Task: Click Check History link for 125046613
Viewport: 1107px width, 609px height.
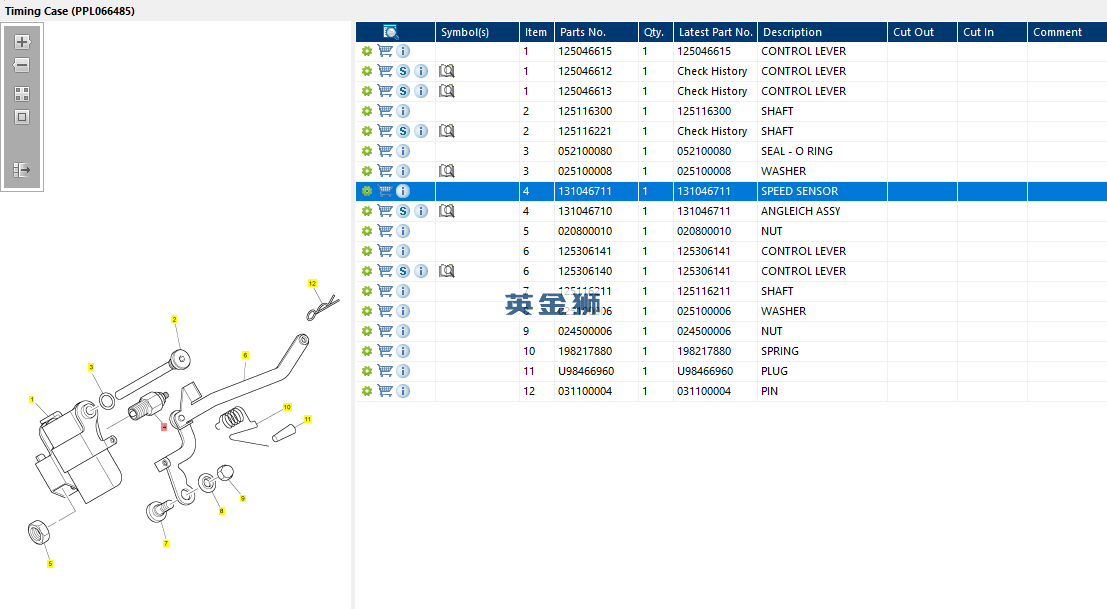Action: pyautogui.click(x=712, y=91)
